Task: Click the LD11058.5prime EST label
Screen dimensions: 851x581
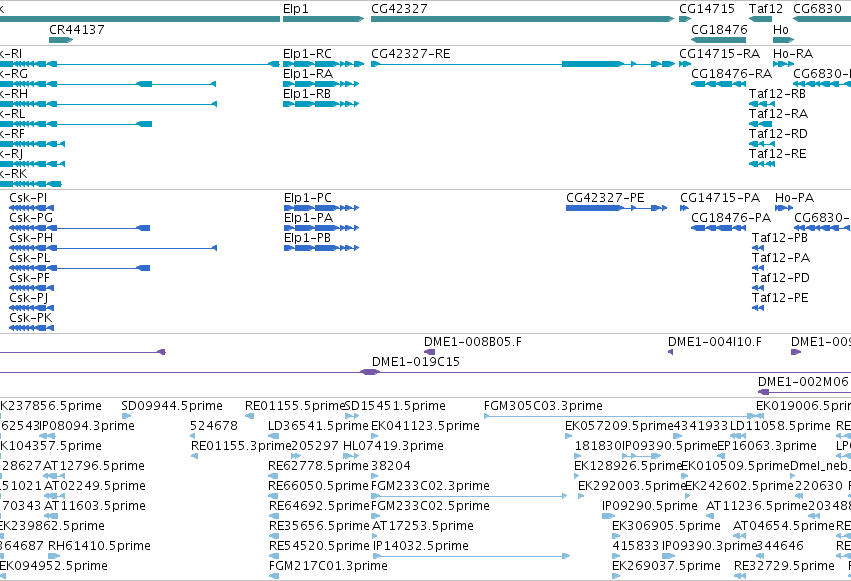Action: click(780, 426)
